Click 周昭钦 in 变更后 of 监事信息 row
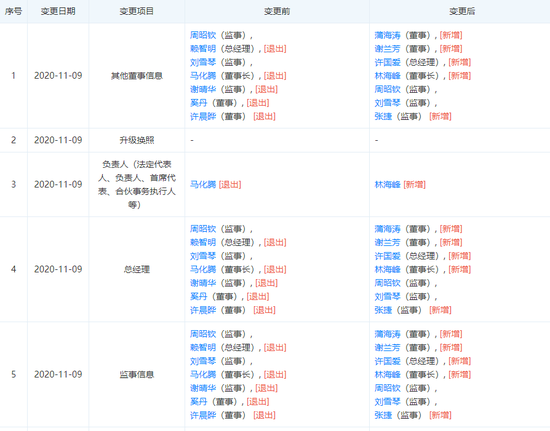Viewport: 550px width, 431px height. [x=387, y=388]
